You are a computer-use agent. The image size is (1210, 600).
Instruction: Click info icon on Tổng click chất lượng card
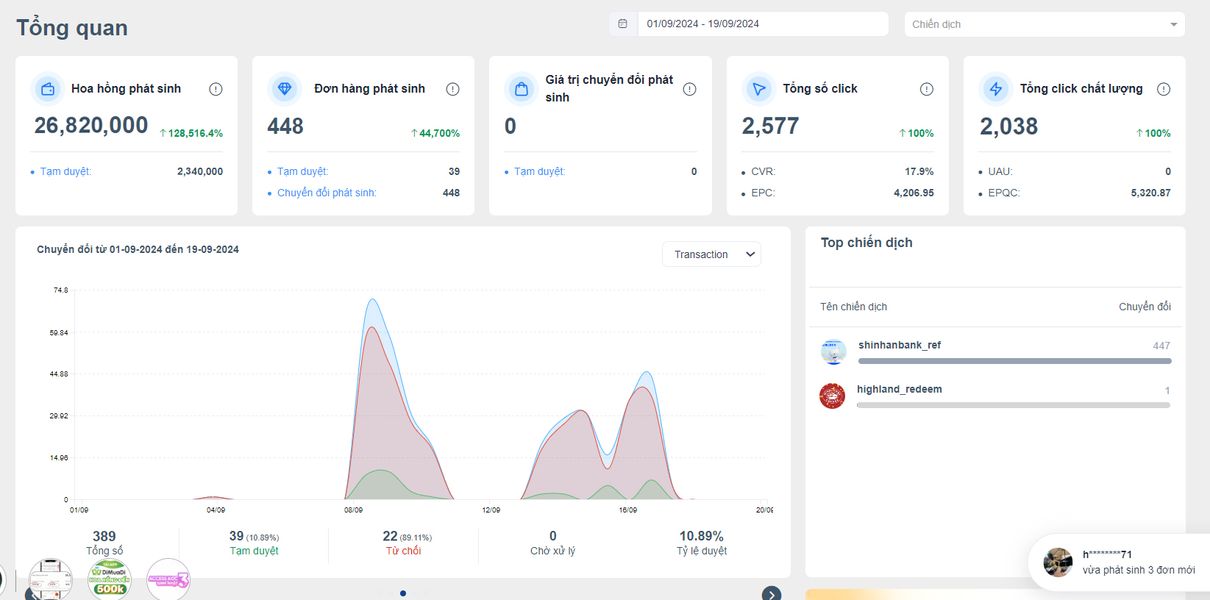1163,89
